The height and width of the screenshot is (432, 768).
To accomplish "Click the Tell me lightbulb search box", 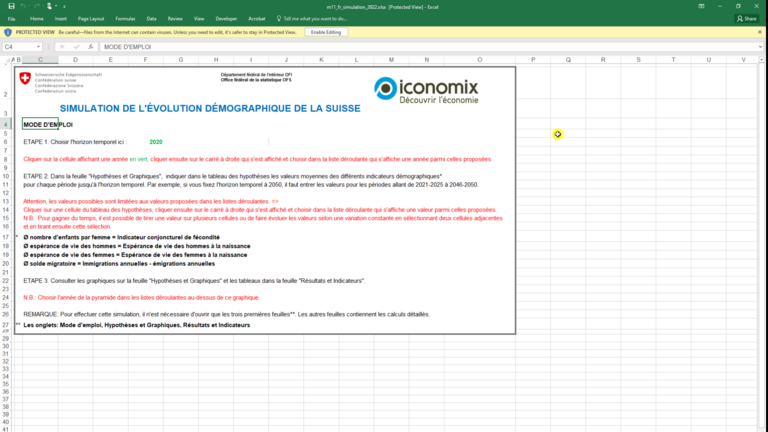I will (x=312, y=19).
